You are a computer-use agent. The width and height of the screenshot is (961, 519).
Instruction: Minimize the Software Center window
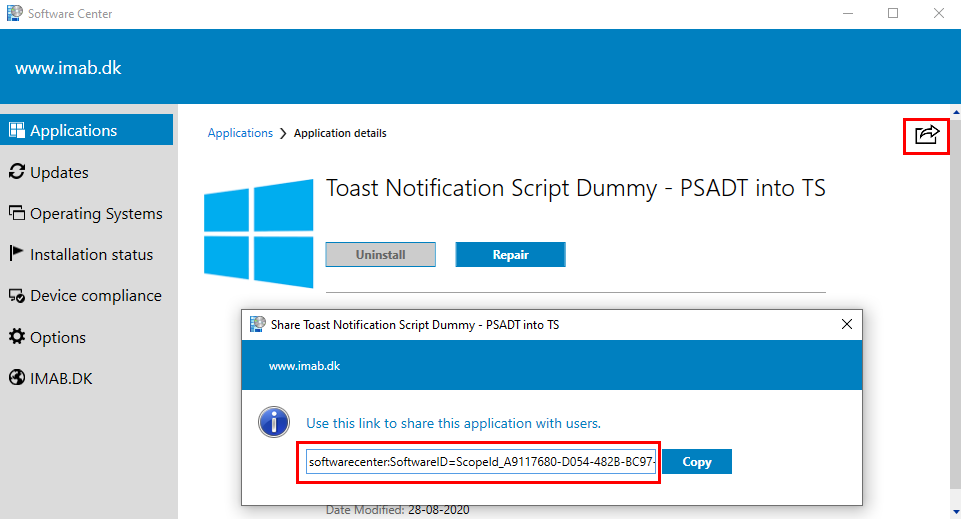click(848, 13)
